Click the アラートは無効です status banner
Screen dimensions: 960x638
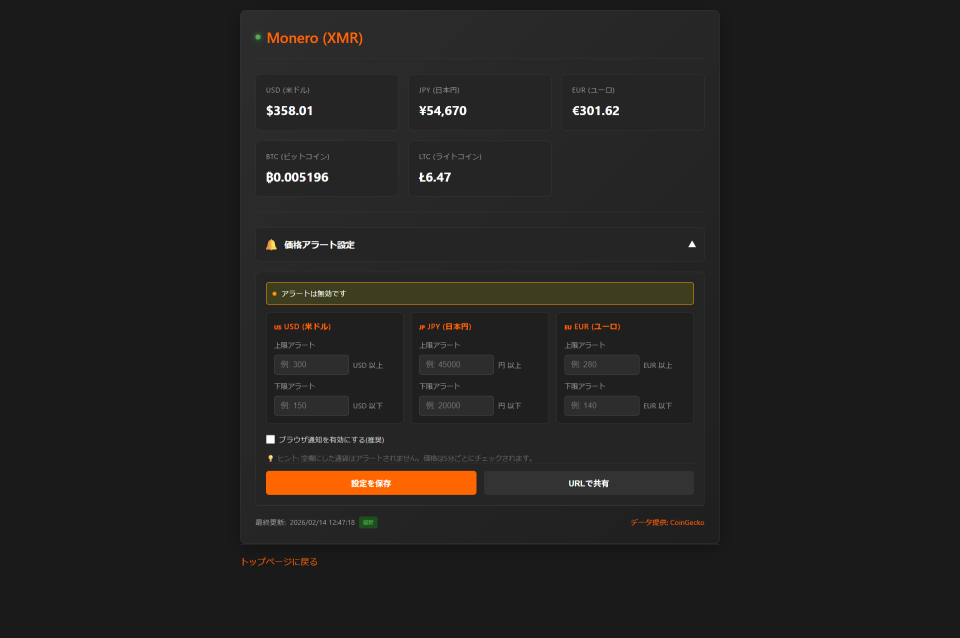(480, 293)
